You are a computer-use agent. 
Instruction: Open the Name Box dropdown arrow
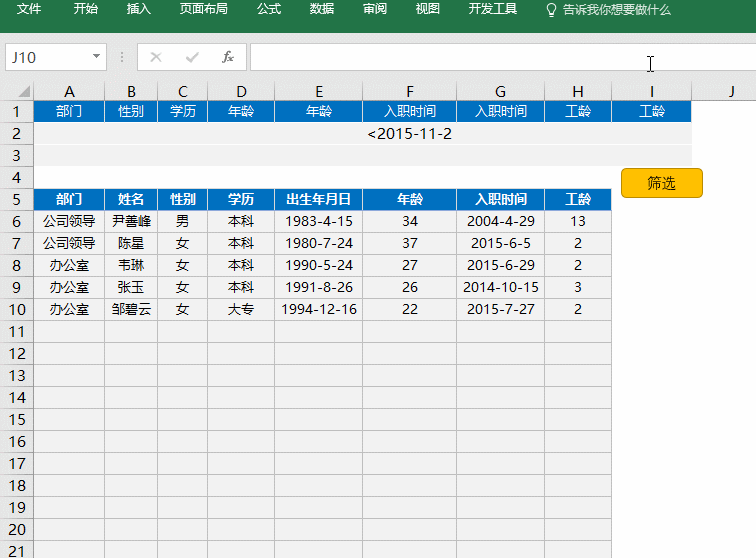pos(96,57)
